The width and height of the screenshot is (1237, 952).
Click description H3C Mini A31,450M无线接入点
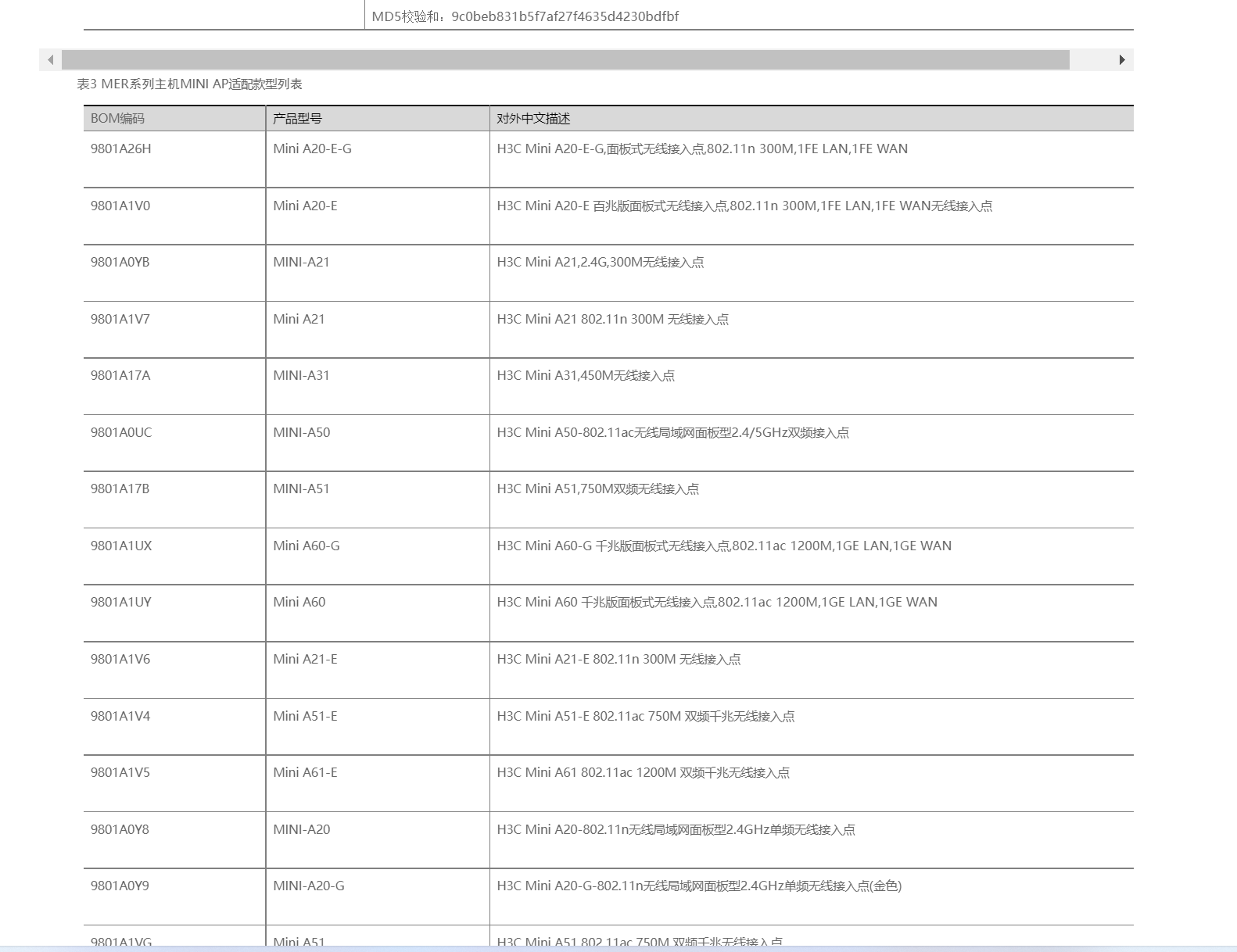[x=586, y=375]
